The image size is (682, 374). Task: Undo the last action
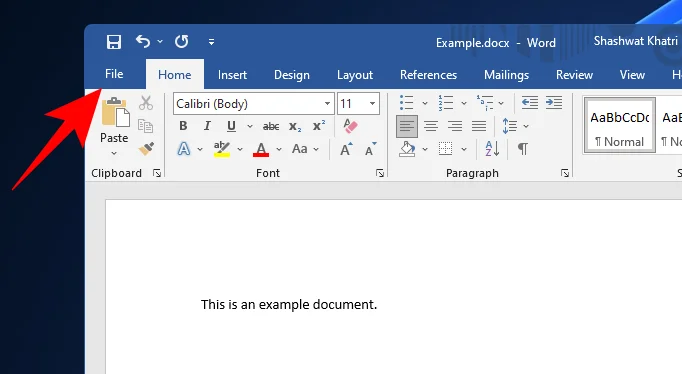pos(143,42)
